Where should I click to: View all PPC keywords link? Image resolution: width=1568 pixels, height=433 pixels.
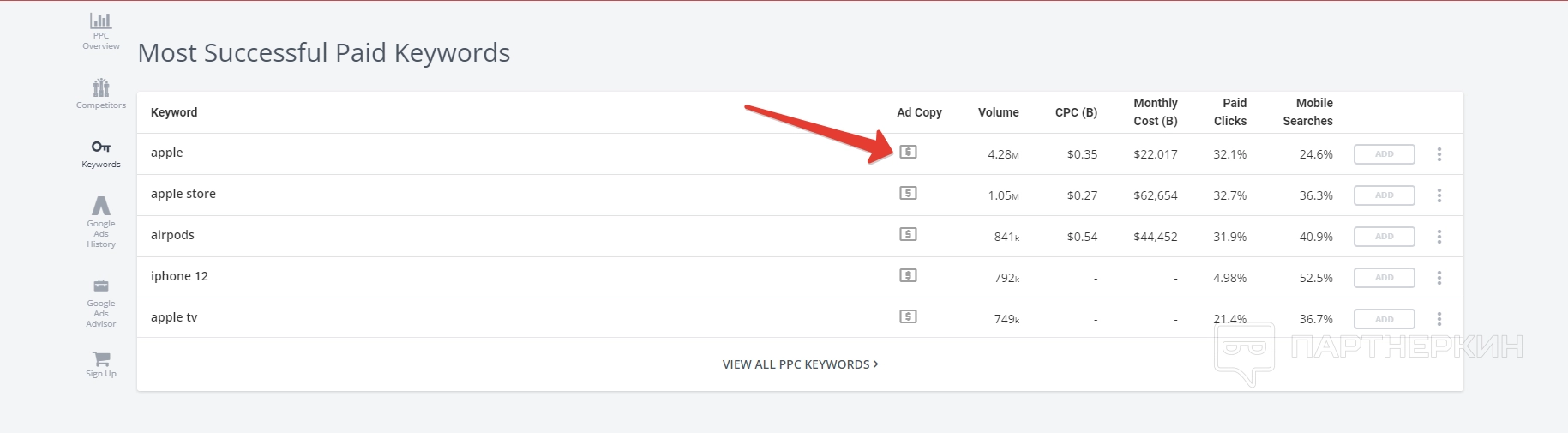pos(800,364)
